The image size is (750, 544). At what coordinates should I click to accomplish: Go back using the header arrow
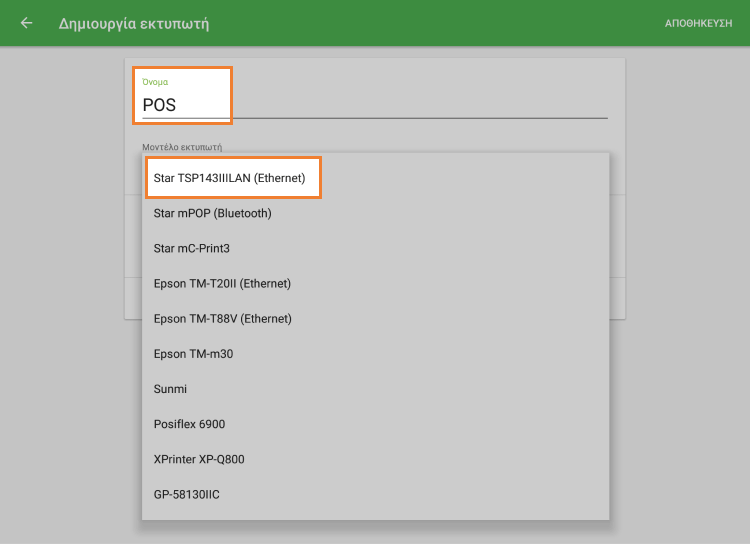[x=26, y=23]
